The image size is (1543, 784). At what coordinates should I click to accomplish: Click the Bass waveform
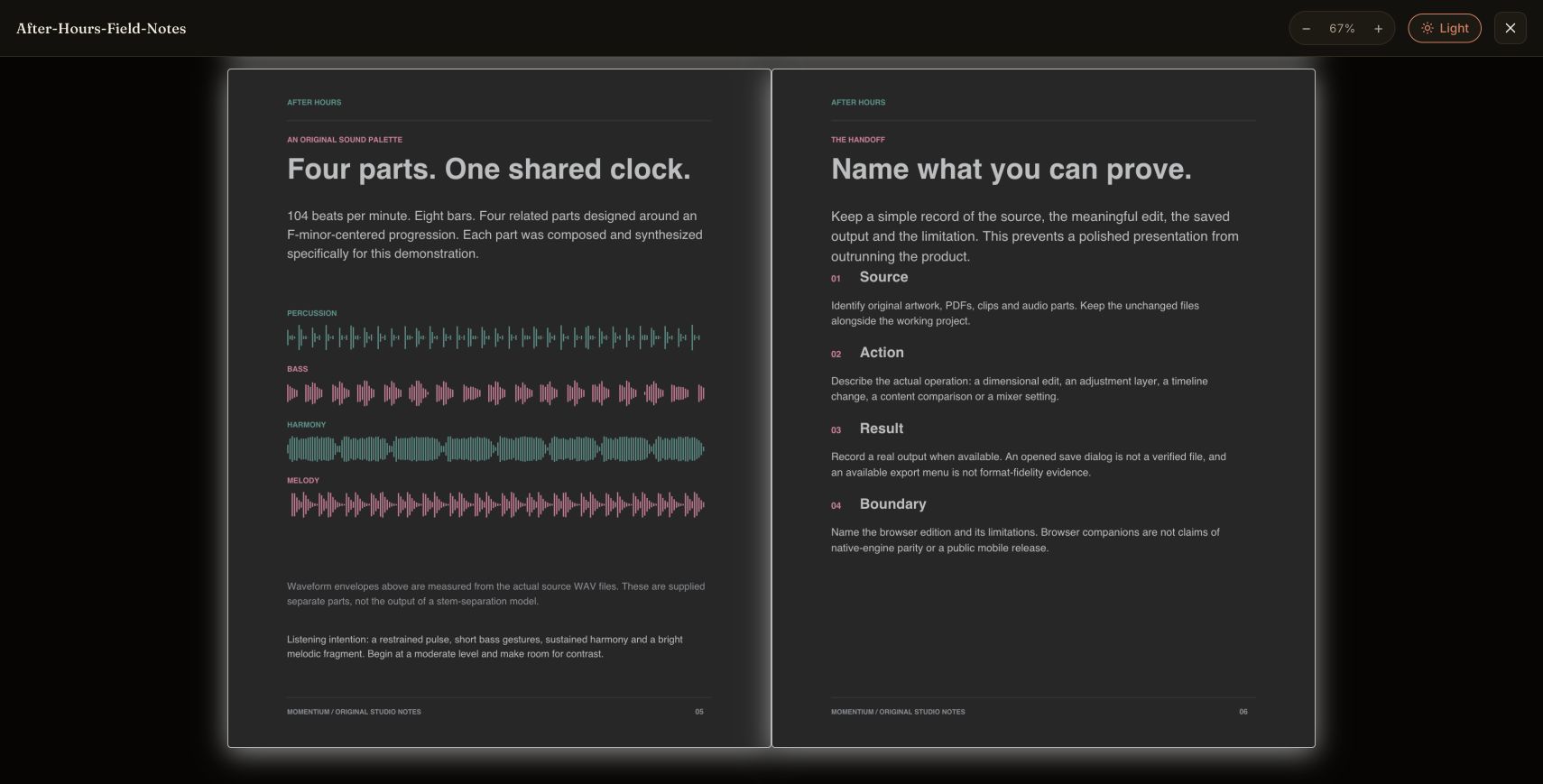495,393
